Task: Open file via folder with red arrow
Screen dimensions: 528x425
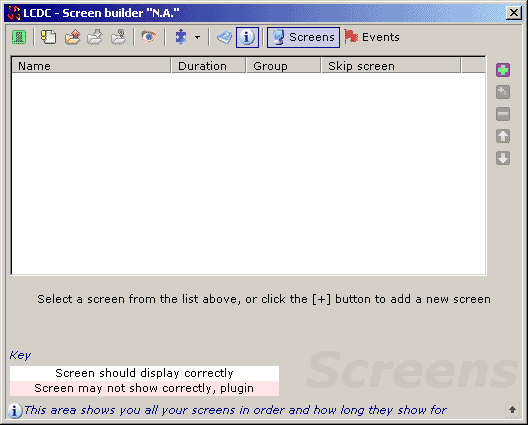Action: [x=72, y=37]
